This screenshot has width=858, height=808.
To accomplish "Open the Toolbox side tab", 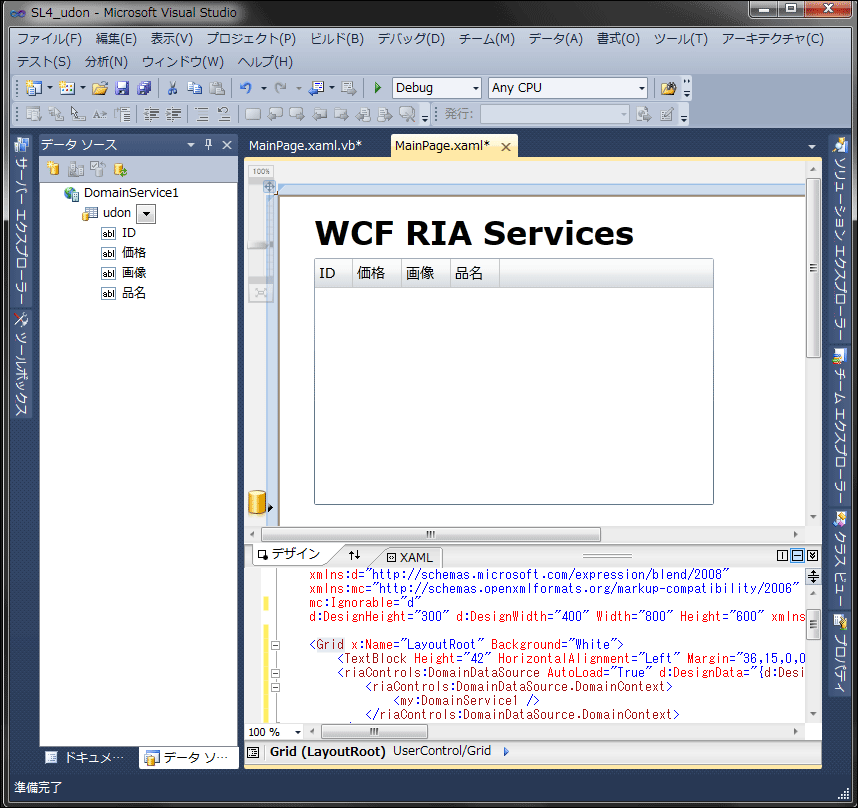I will (x=21, y=365).
